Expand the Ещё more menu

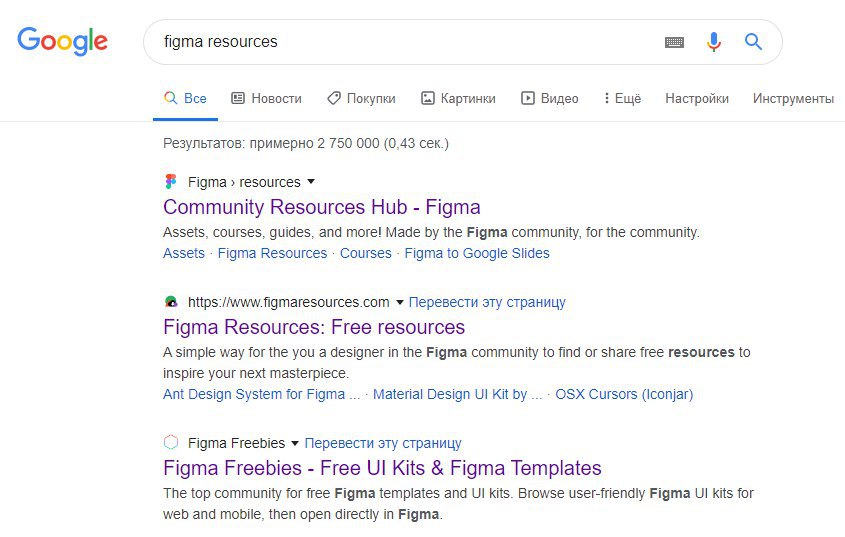[622, 98]
